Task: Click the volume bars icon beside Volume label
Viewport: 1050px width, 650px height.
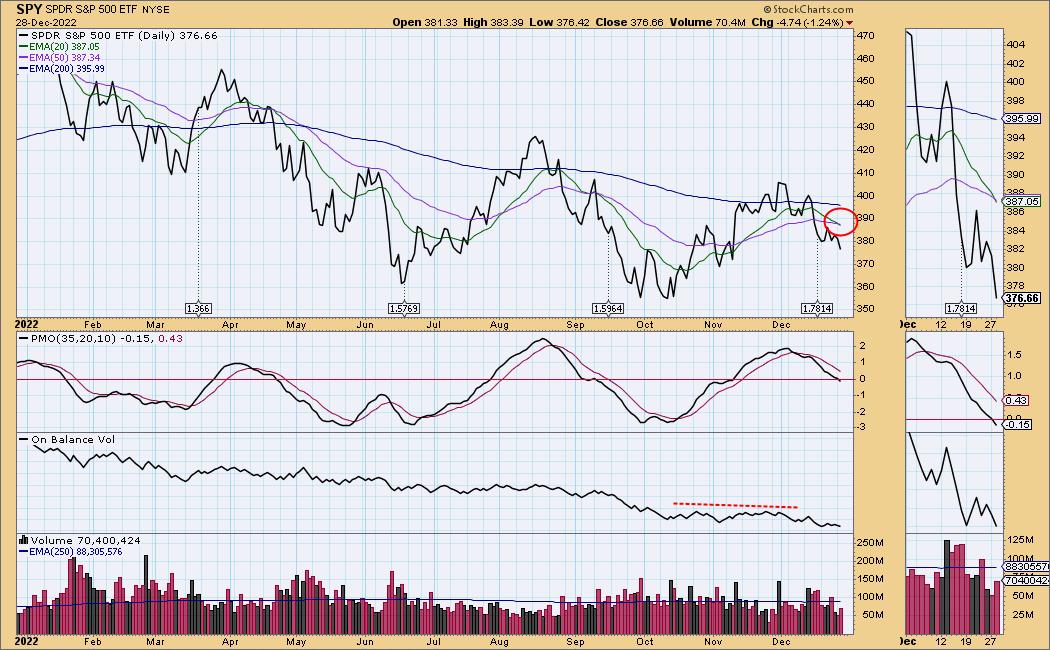Action: 23,540
